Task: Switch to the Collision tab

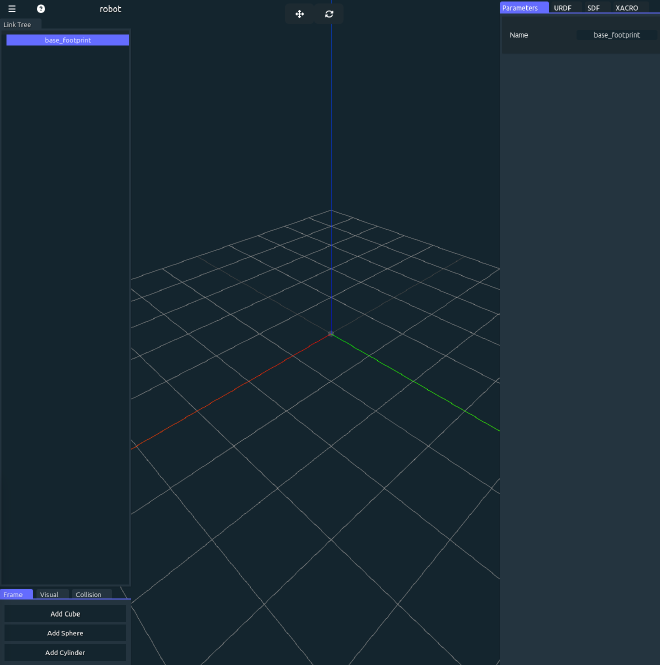Action: (91, 594)
